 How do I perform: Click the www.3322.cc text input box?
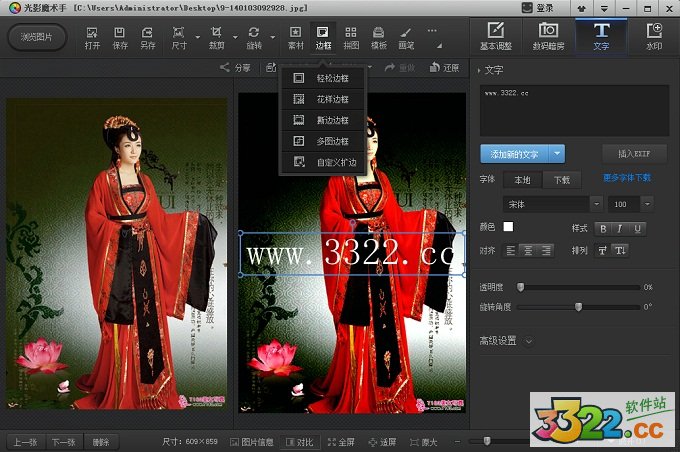coord(574,110)
